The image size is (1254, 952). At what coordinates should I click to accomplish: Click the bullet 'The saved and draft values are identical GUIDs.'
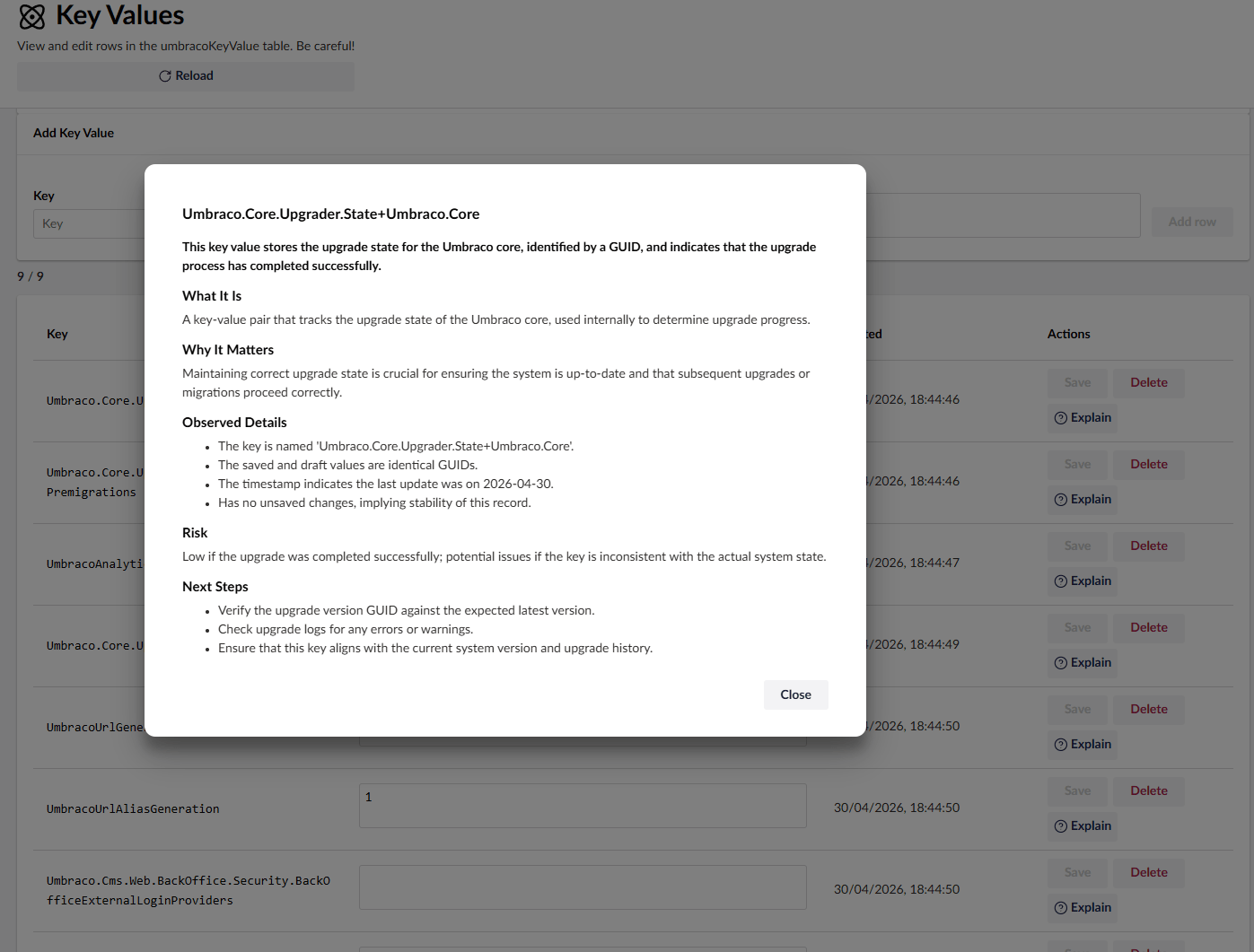coord(348,465)
